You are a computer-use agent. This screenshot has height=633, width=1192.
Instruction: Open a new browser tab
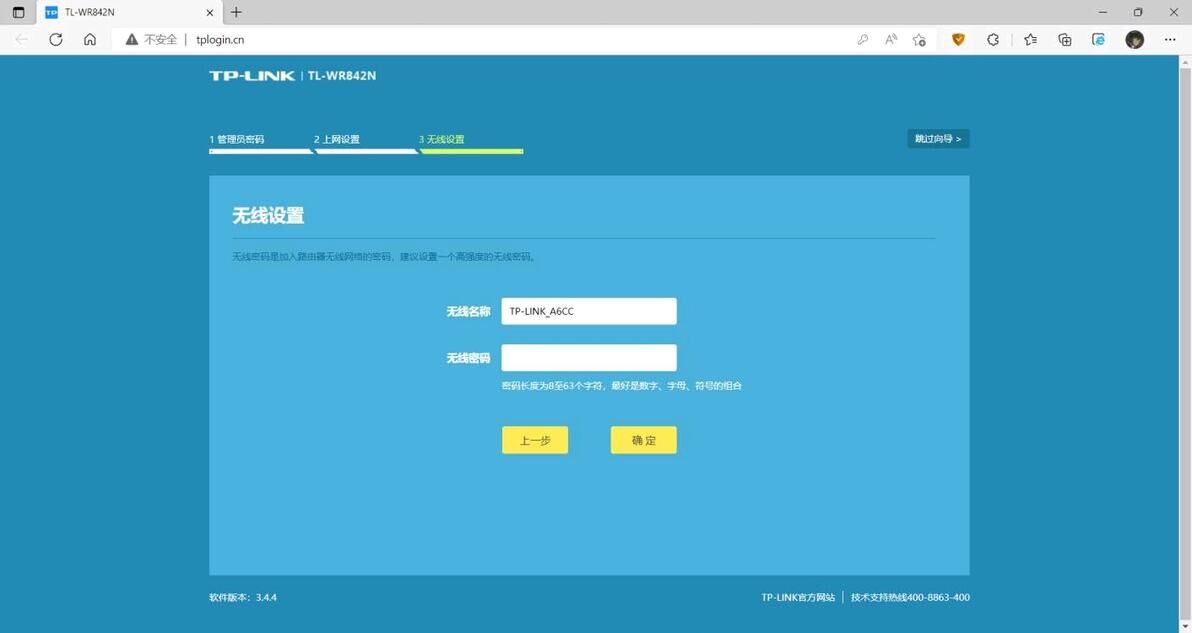click(x=236, y=12)
